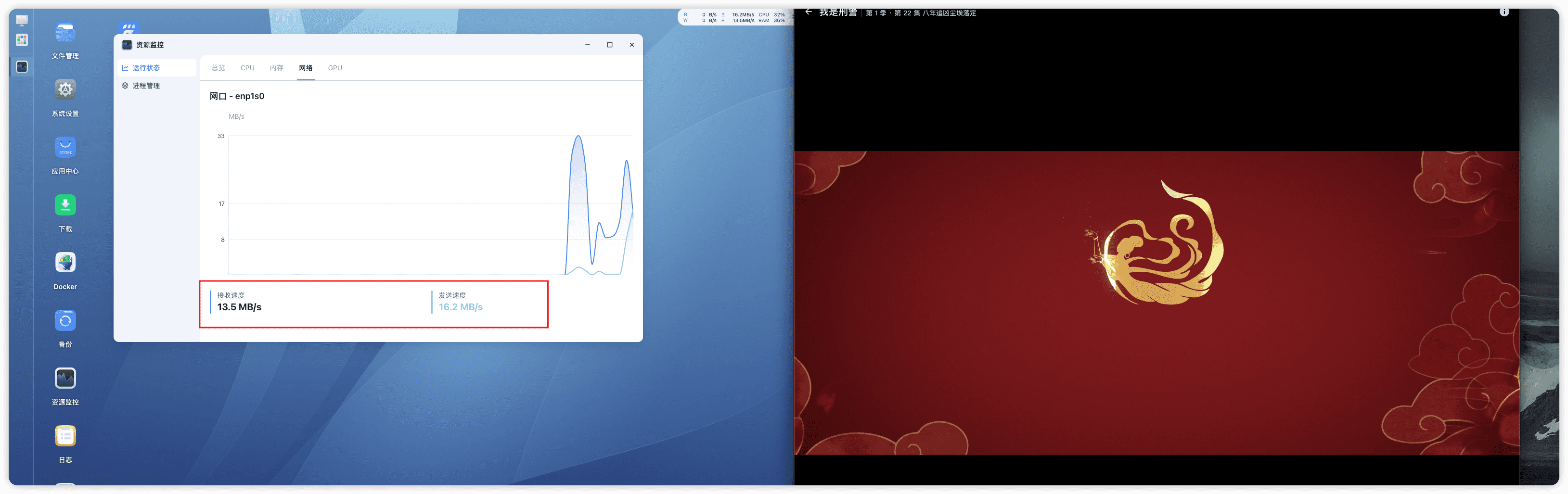Switch to the CPU tab
Viewport: 1568px width, 494px height.
pyautogui.click(x=247, y=68)
